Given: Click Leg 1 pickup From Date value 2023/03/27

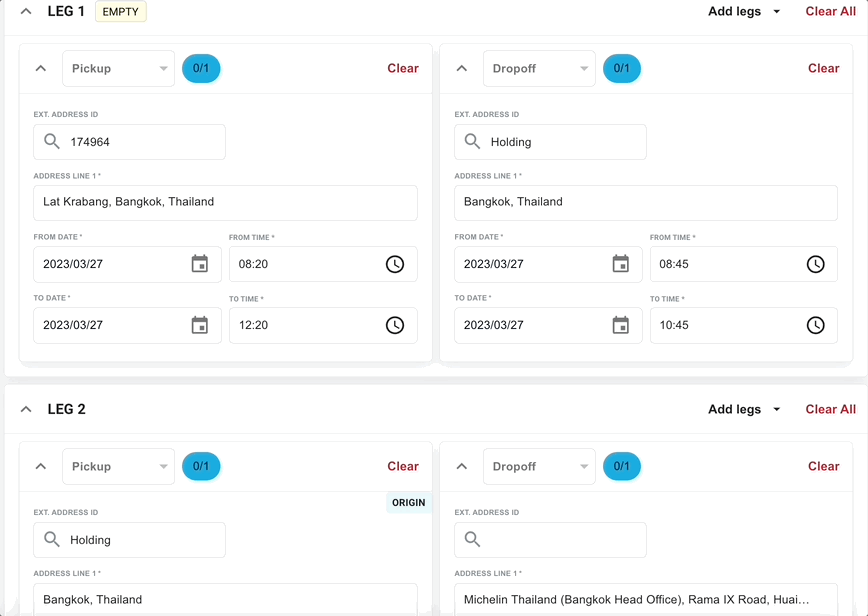Looking at the screenshot, I should click(73, 264).
